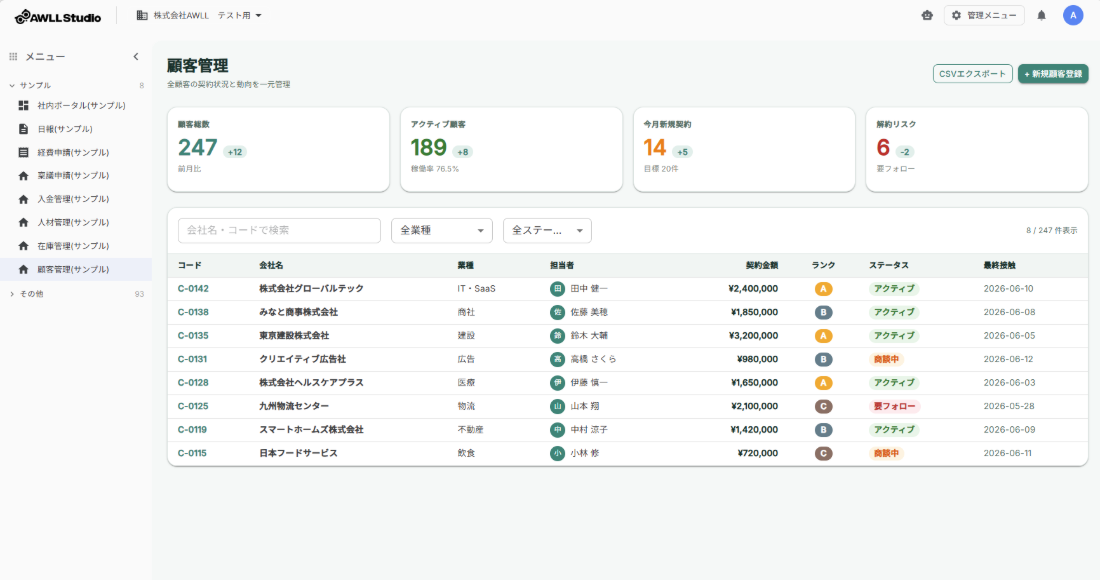1100x580 pixels.
Task: Focus the 会社名・コードで検索 search field
Action: [x=279, y=230]
